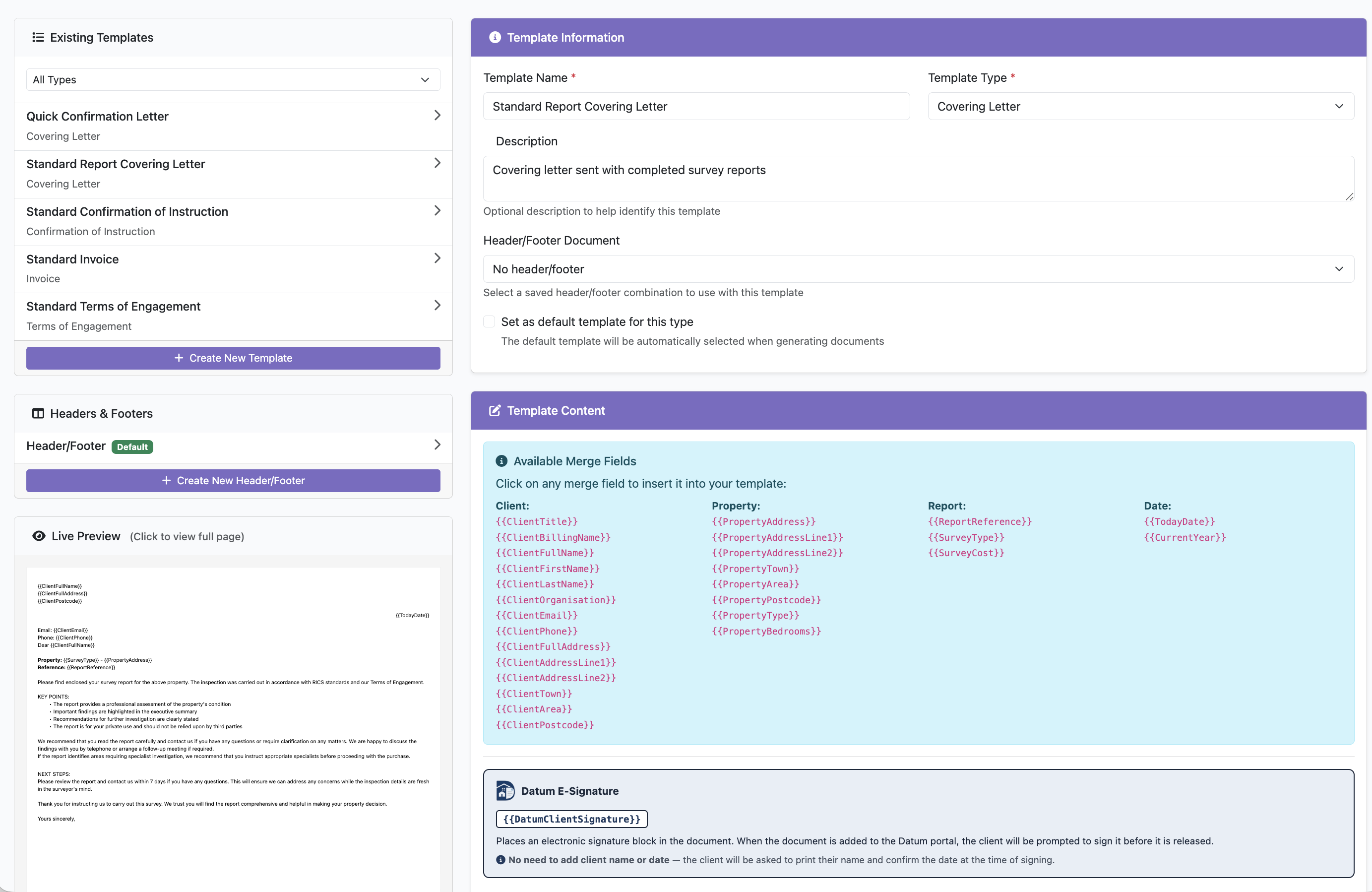Insert {{PropertyAddress}} merge field
The image size is (1372, 892).
pyautogui.click(x=763, y=522)
